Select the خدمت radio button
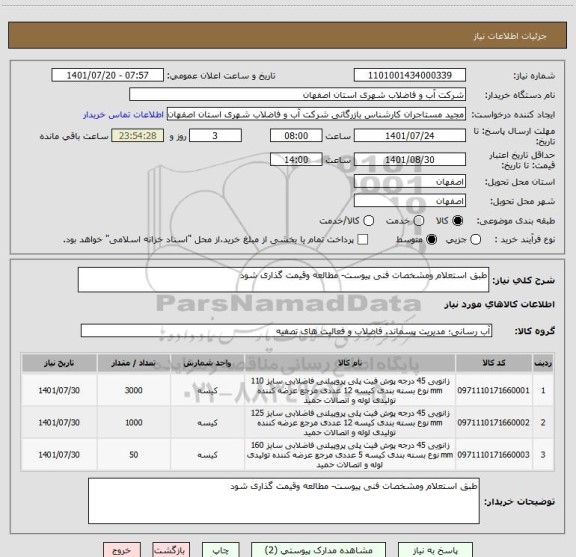This screenshot has width=576, height=557. click(x=419, y=220)
